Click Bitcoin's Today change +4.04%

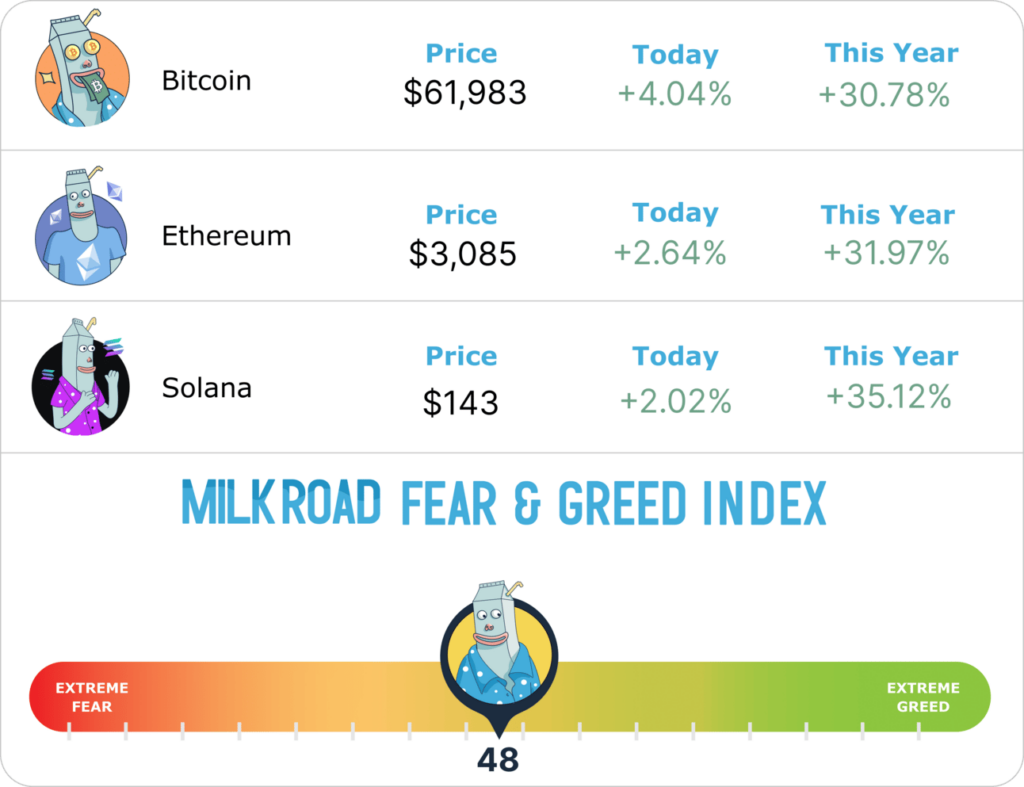(x=674, y=95)
